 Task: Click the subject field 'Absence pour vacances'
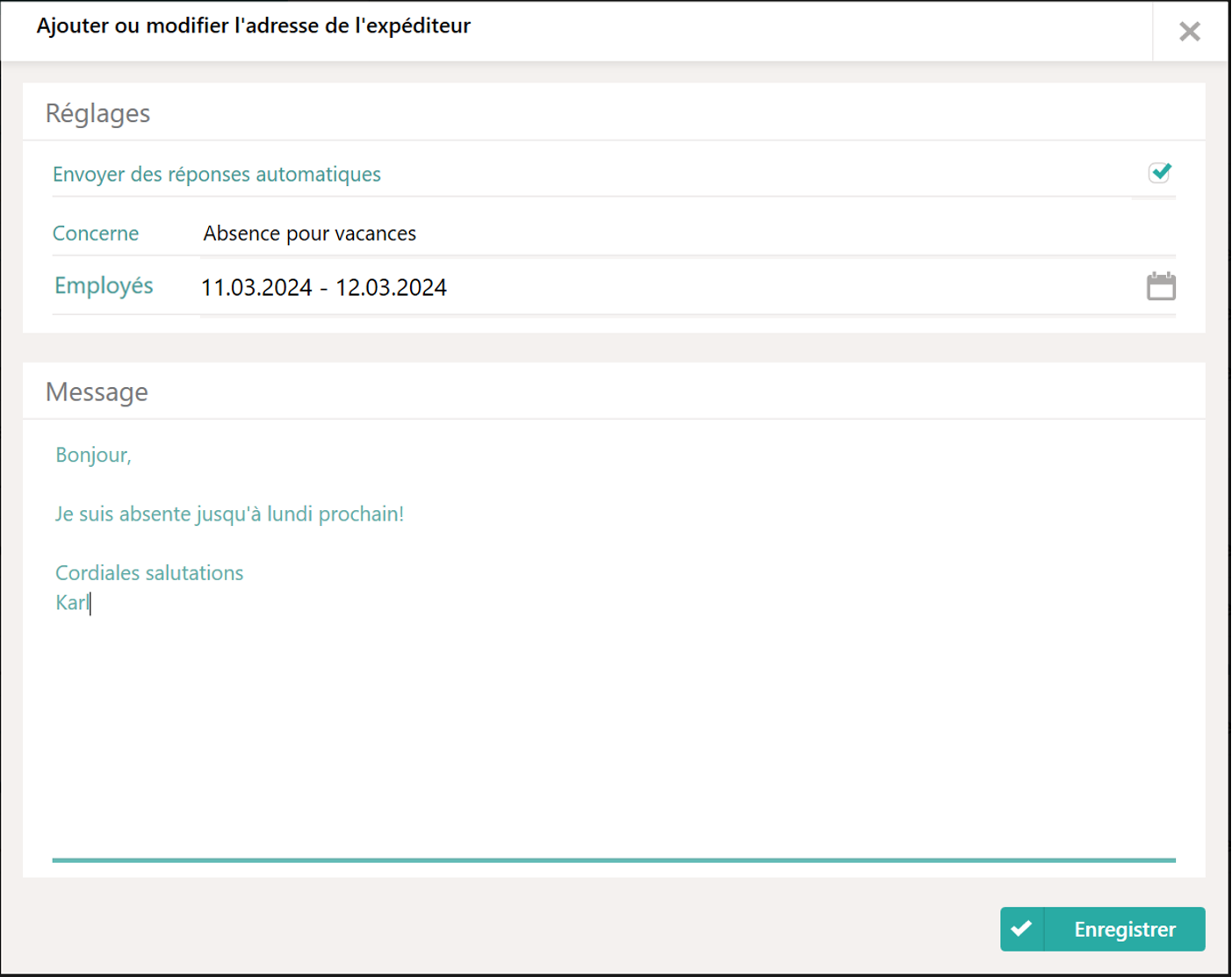pyautogui.click(x=309, y=233)
